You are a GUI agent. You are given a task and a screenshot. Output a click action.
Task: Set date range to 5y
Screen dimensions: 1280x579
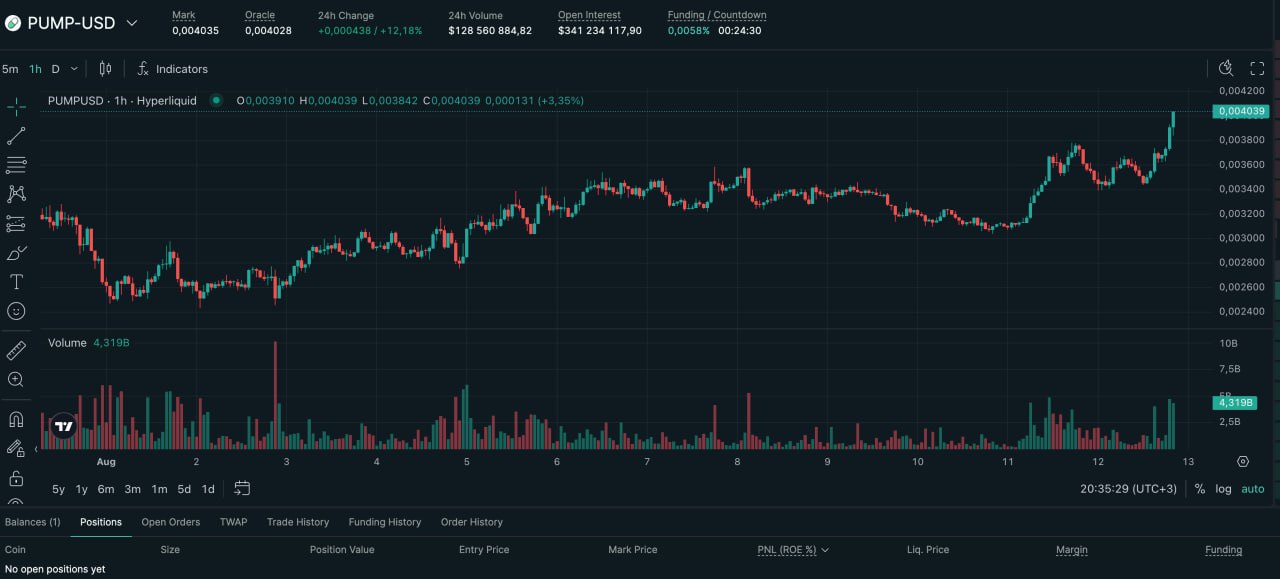58,489
